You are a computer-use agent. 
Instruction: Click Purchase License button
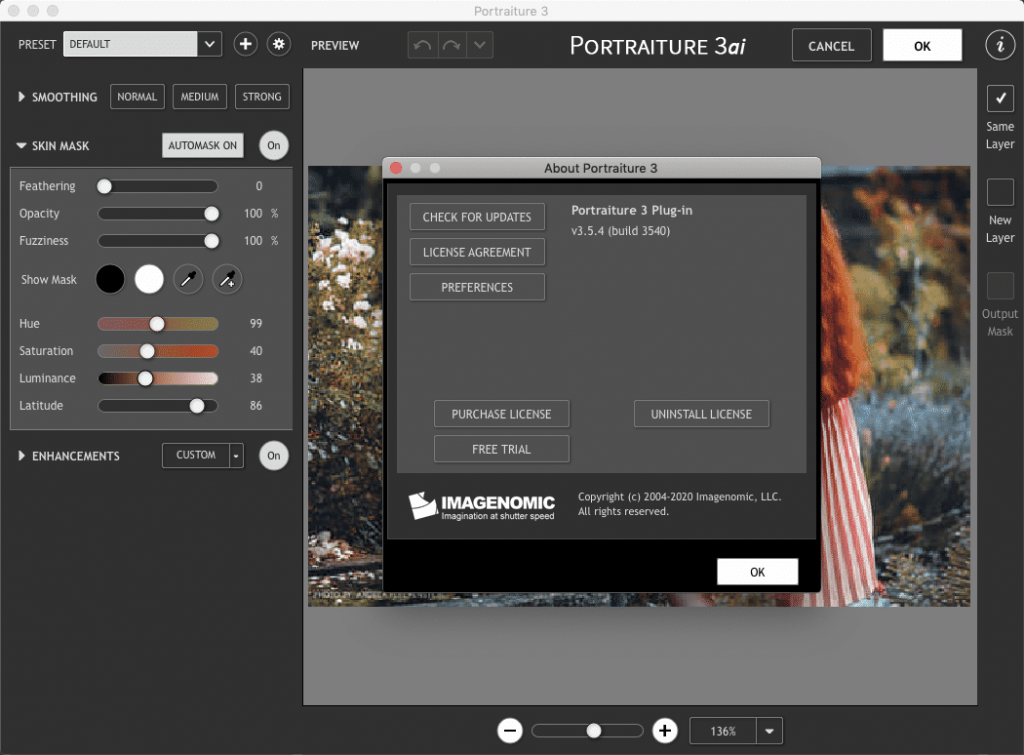pyautogui.click(x=502, y=414)
